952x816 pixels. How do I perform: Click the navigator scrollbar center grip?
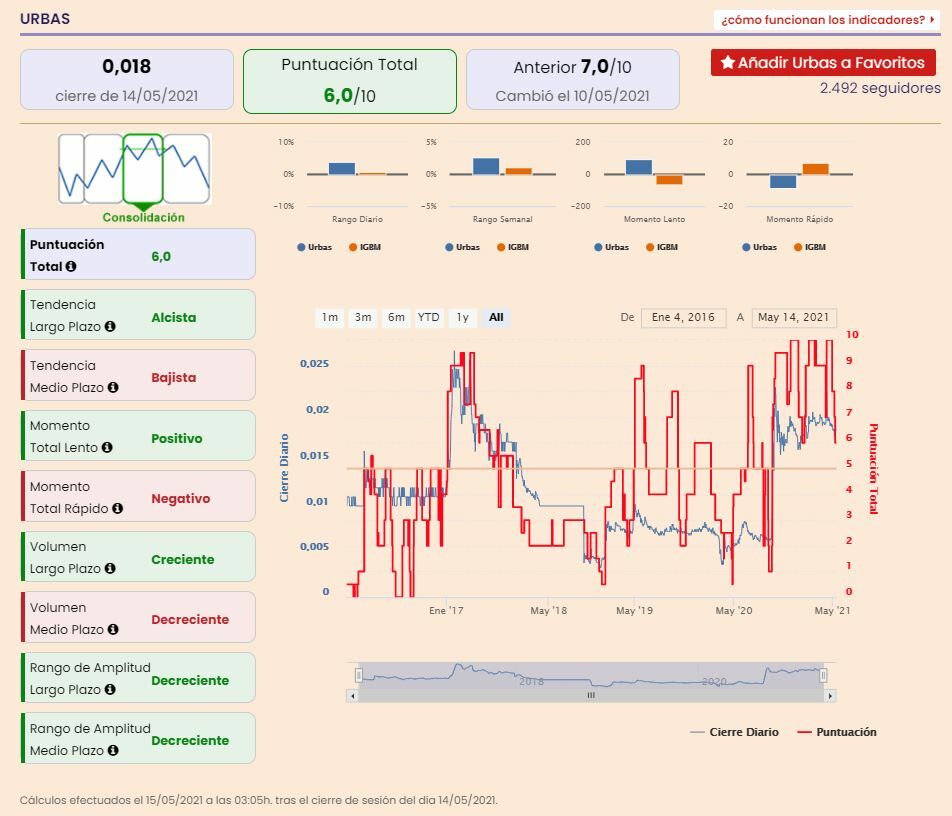[591, 696]
